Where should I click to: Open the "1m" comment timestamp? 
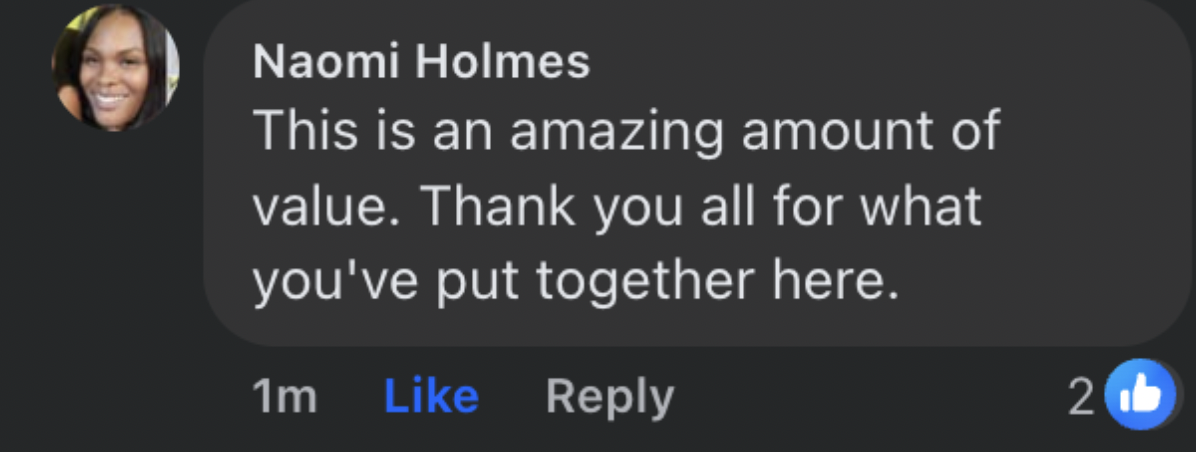[x=285, y=397]
